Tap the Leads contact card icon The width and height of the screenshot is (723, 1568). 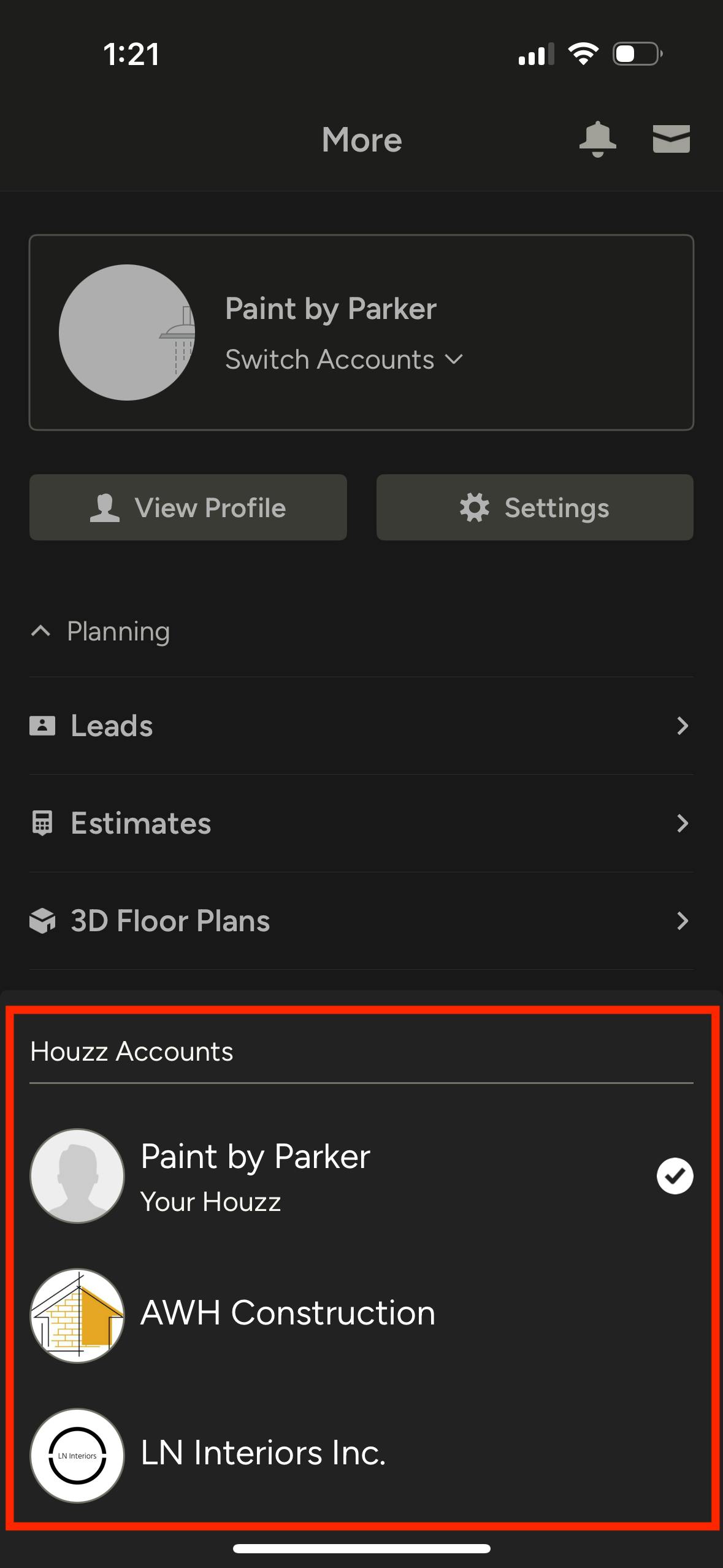[x=42, y=726]
